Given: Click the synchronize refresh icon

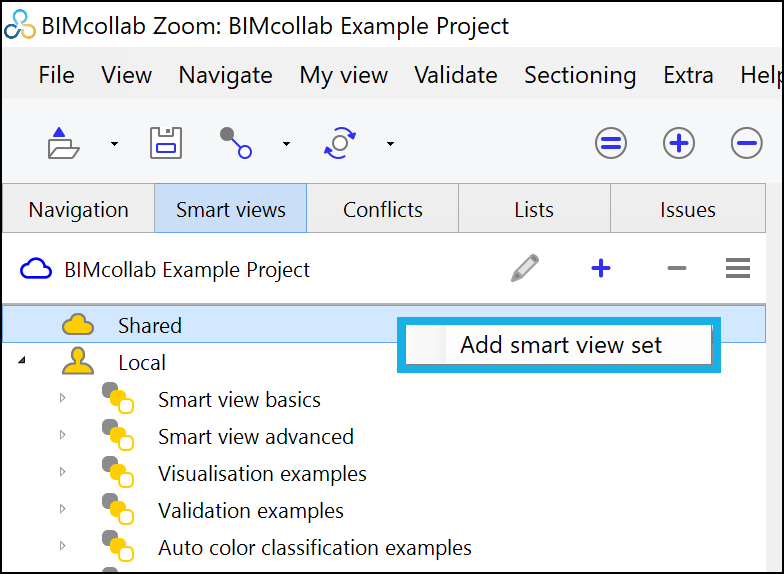Looking at the screenshot, I should (340, 143).
